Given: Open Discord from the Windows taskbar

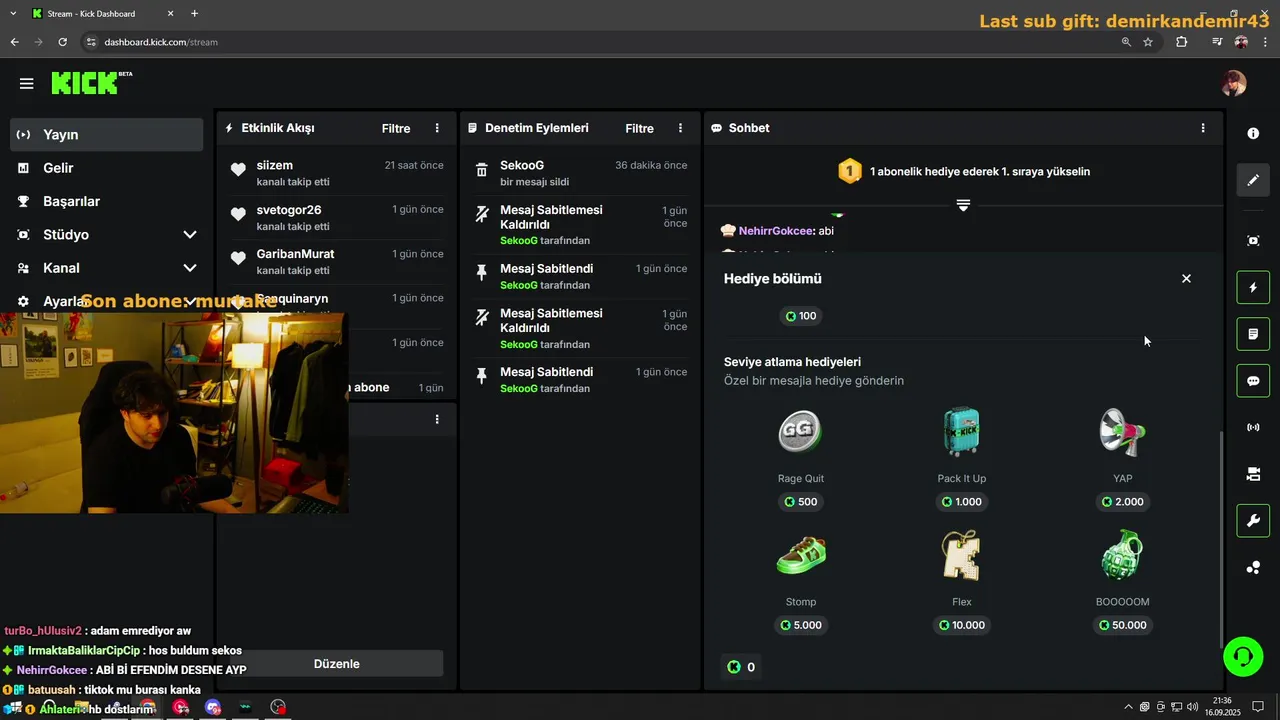Looking at the screenshot, I should 213,707.
